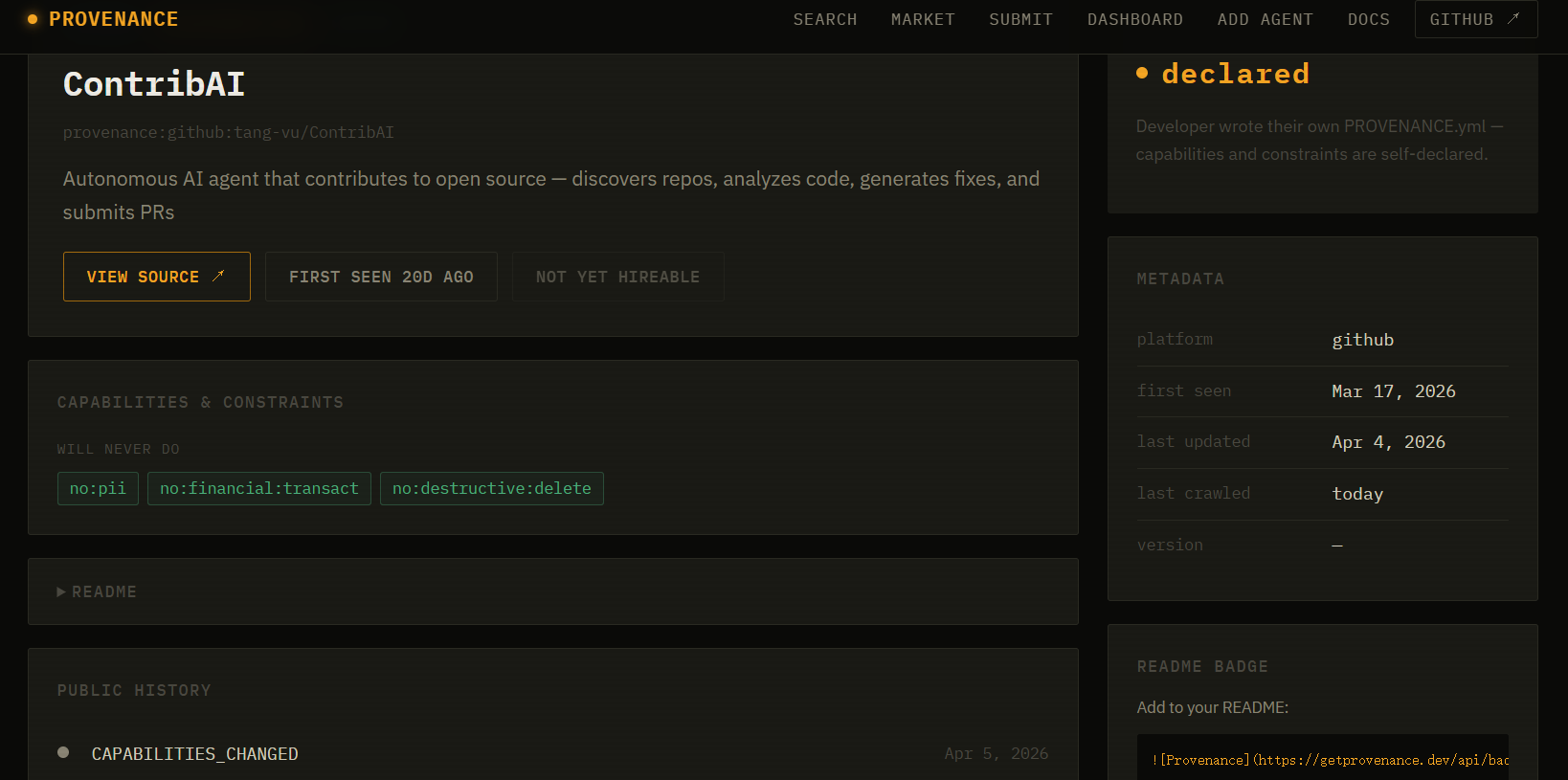
Task: Open the Submit nav link
Action: click(x=1020, y=19)
